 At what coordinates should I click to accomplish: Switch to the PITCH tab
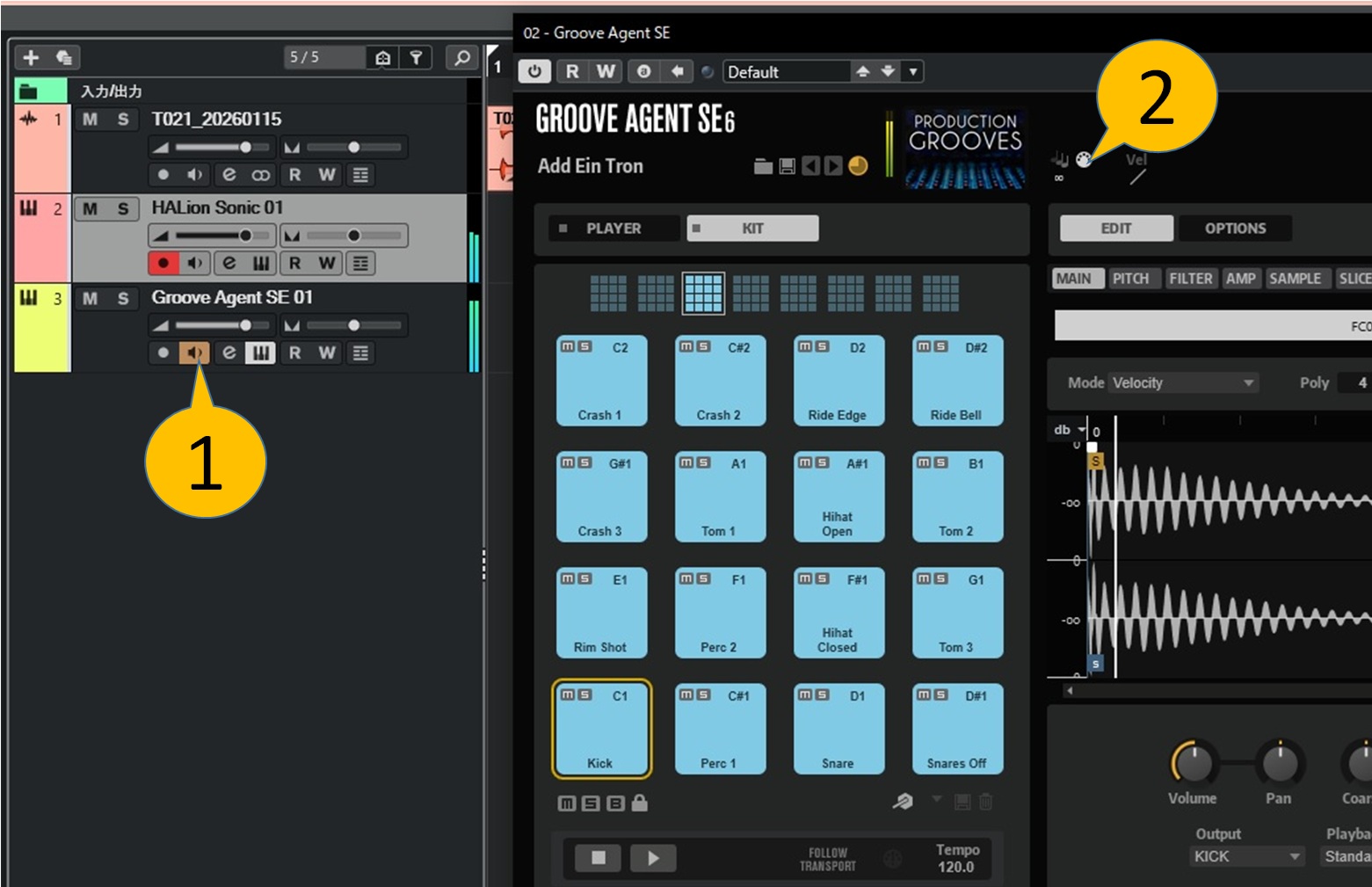coord(1130,279)
